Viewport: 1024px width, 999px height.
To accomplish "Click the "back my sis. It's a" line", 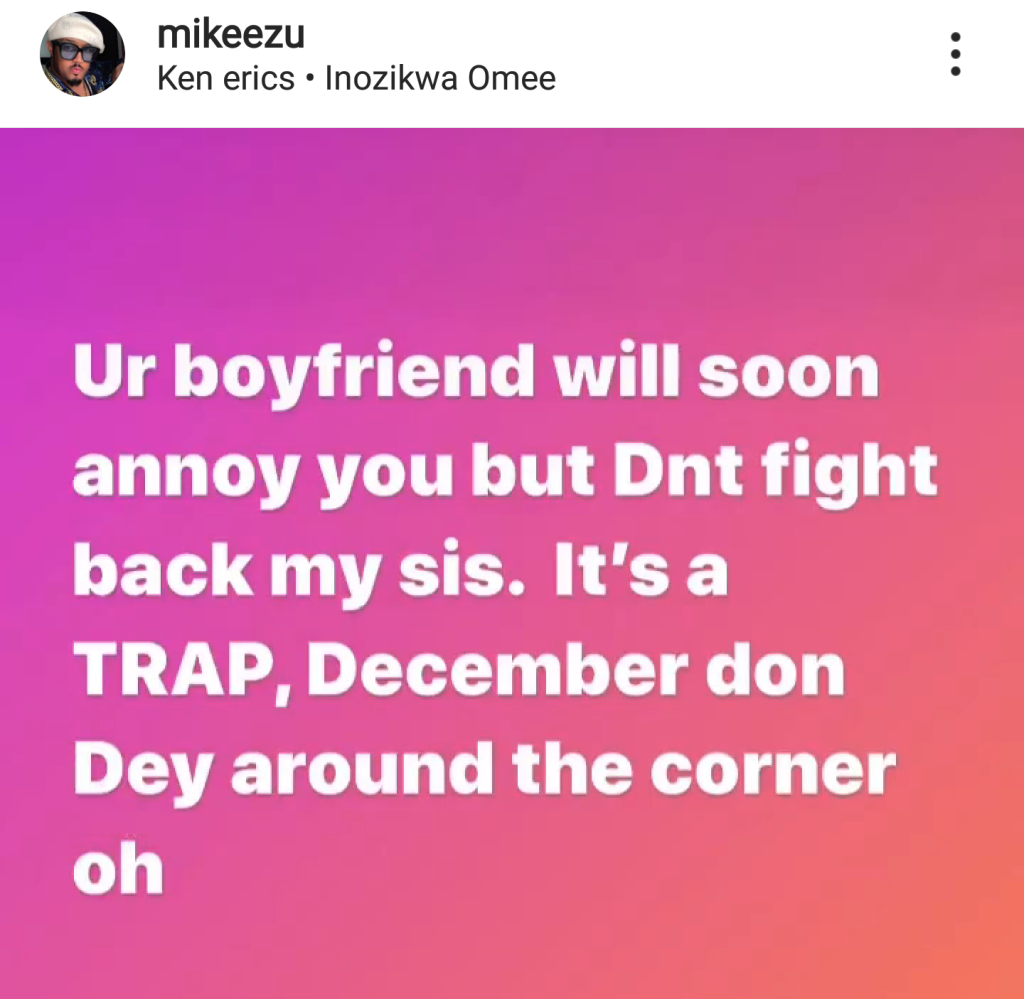I will (400, 573).
